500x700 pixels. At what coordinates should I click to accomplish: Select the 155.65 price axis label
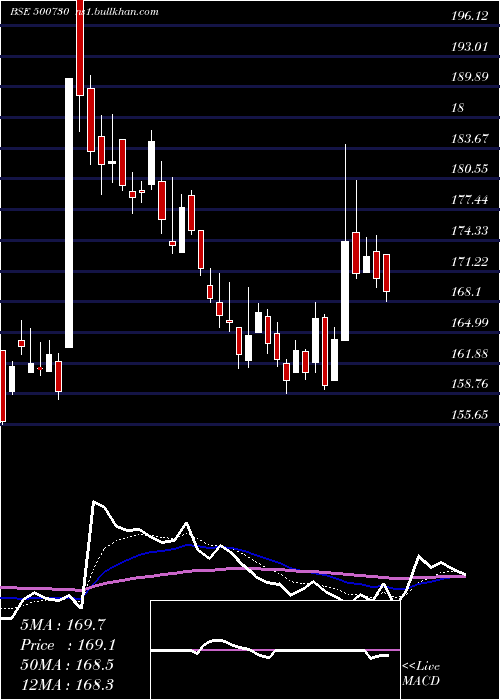tap(469, 414)
